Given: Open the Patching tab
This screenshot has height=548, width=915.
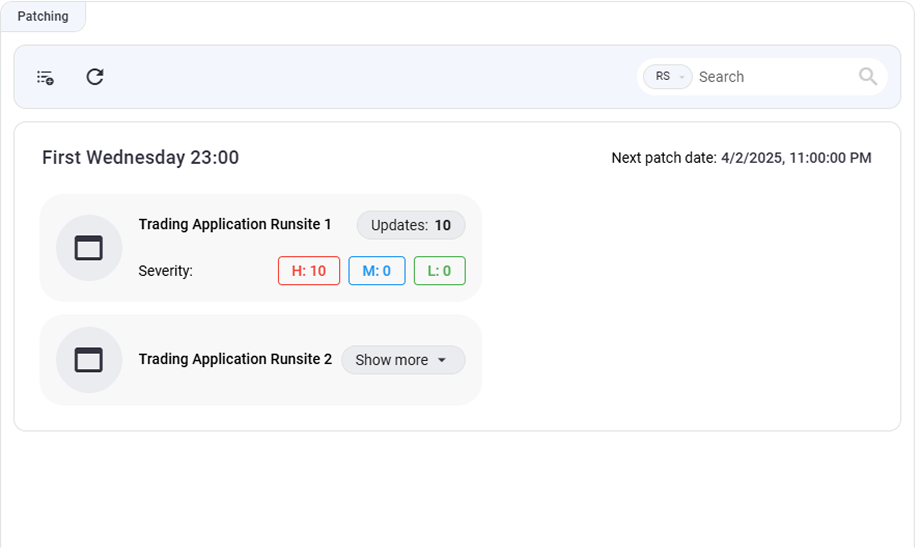Looking at the screenshot, I should coord(43,16).
